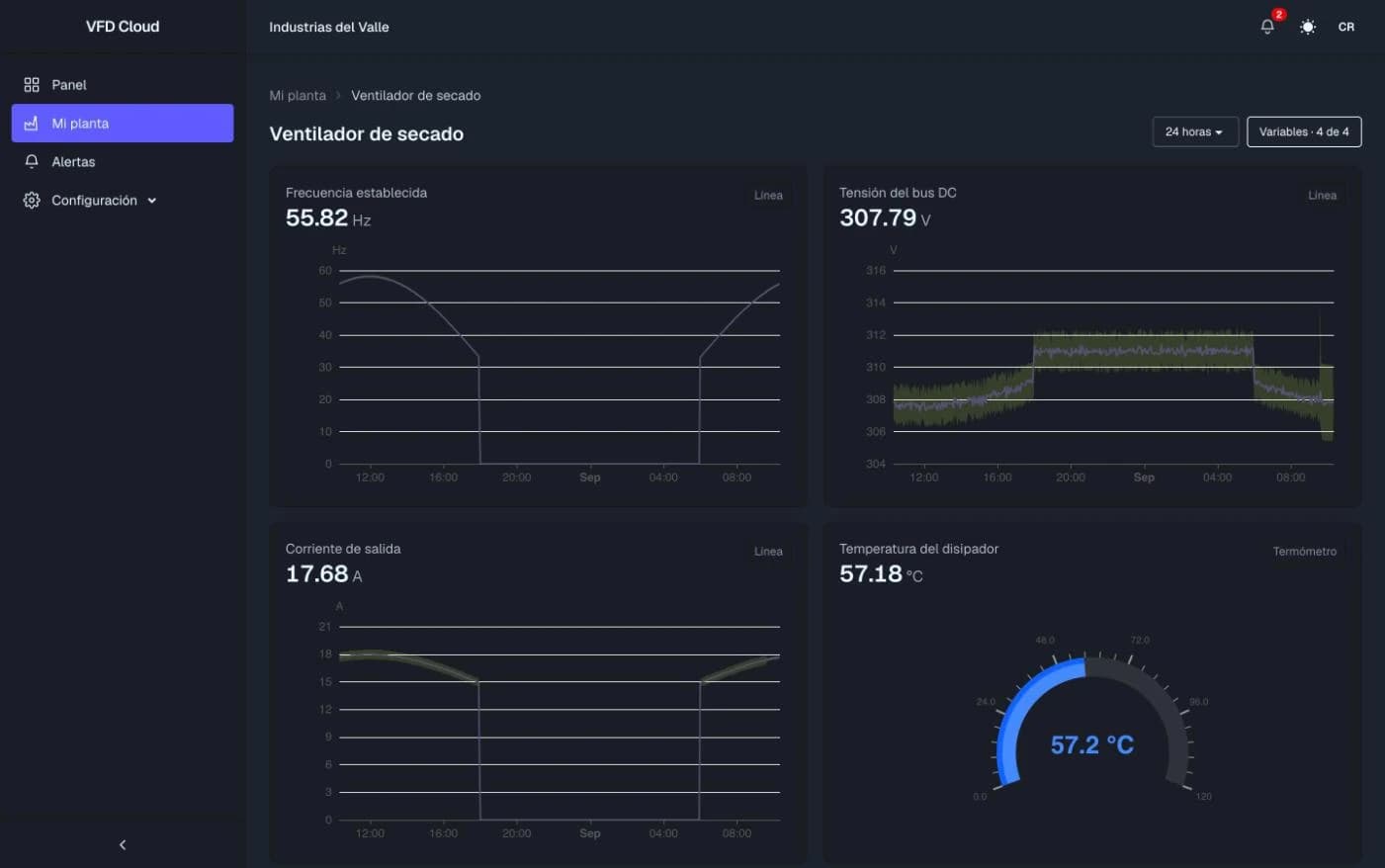Click the Ventilador de secado breadcrumb
This screenshot has width=1385, height=868.
coord(416,96)
